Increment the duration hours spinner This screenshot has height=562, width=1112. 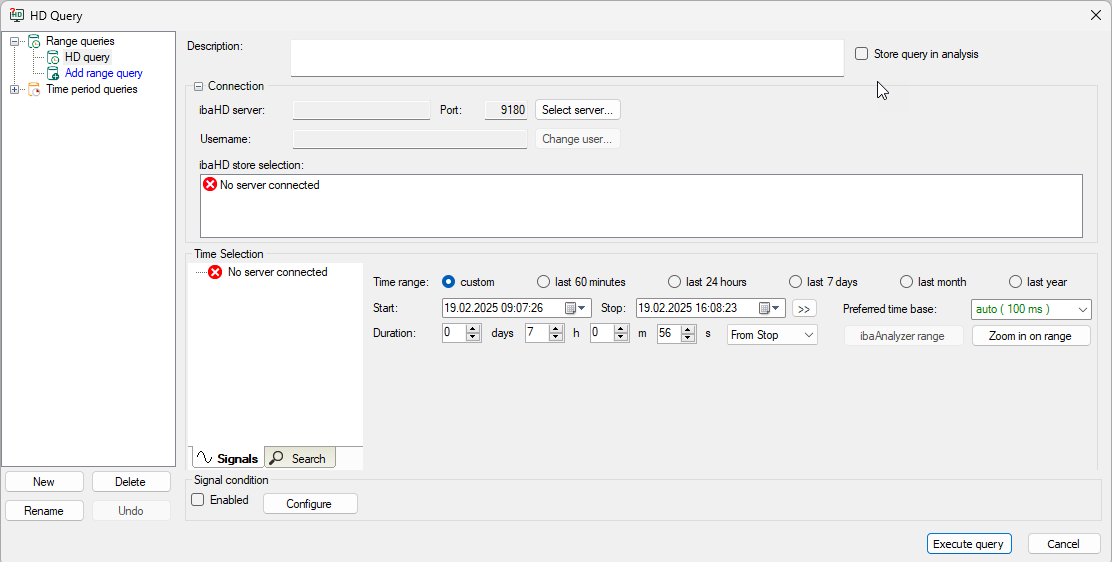pyautogui.click(x=558, y=330)
